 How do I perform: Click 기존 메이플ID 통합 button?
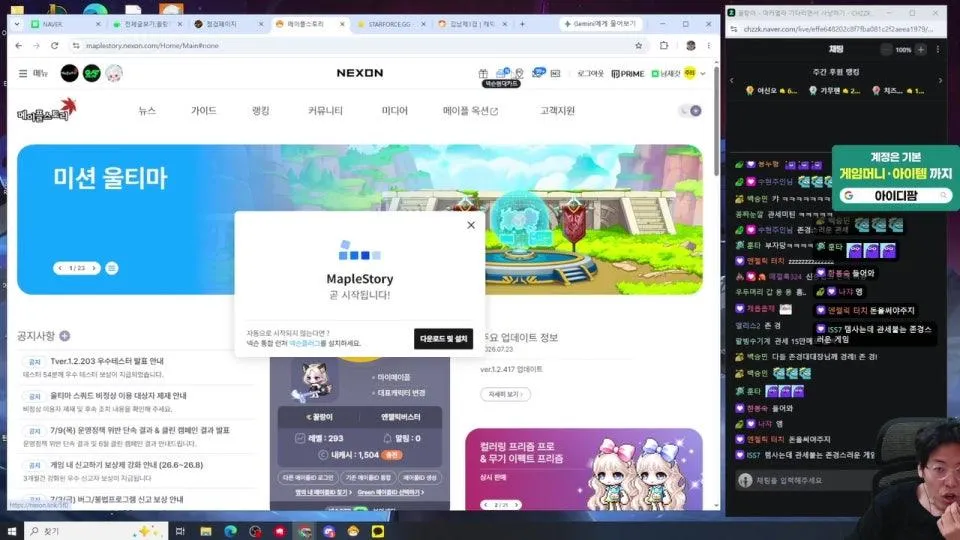click(368, 478)
